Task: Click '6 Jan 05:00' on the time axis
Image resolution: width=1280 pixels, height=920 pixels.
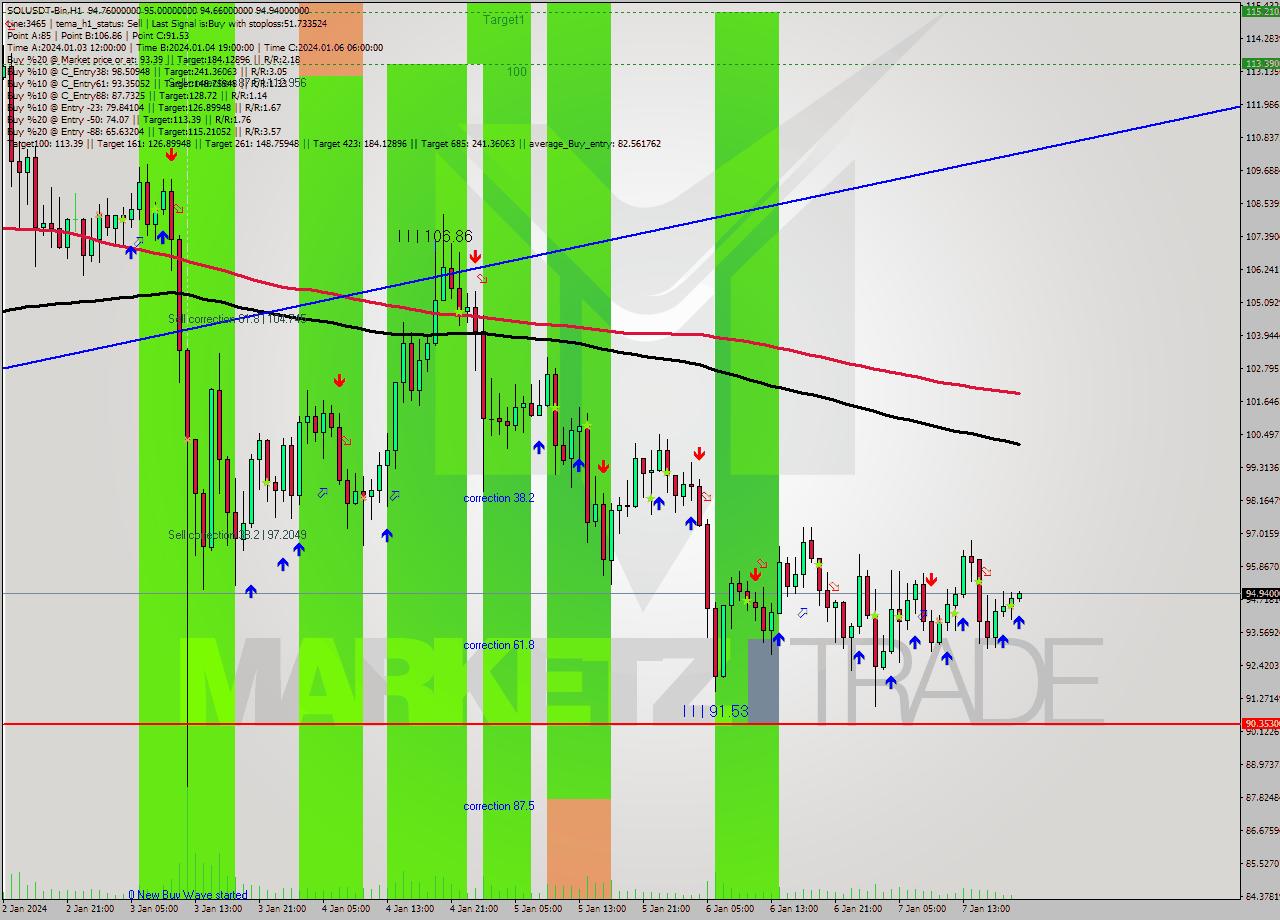Action: click(x=729, y=909)
